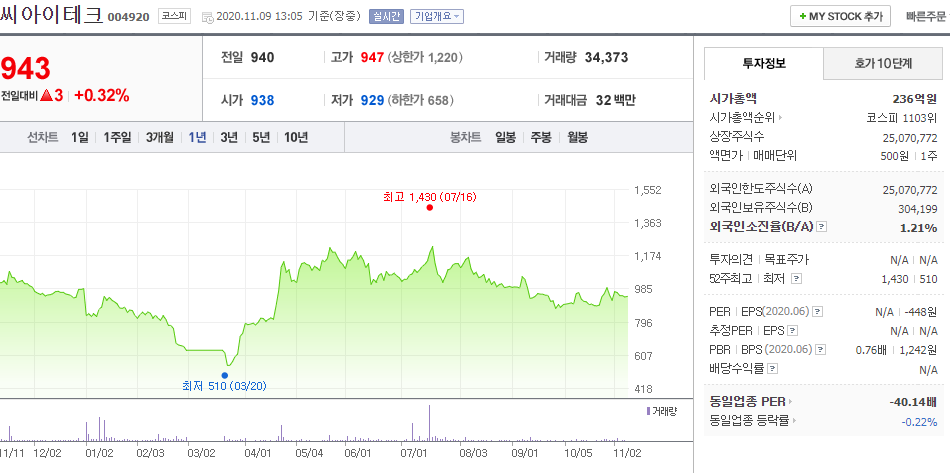
Task: Click the 시가총액순위 link
Action: [x=742, y=117]
